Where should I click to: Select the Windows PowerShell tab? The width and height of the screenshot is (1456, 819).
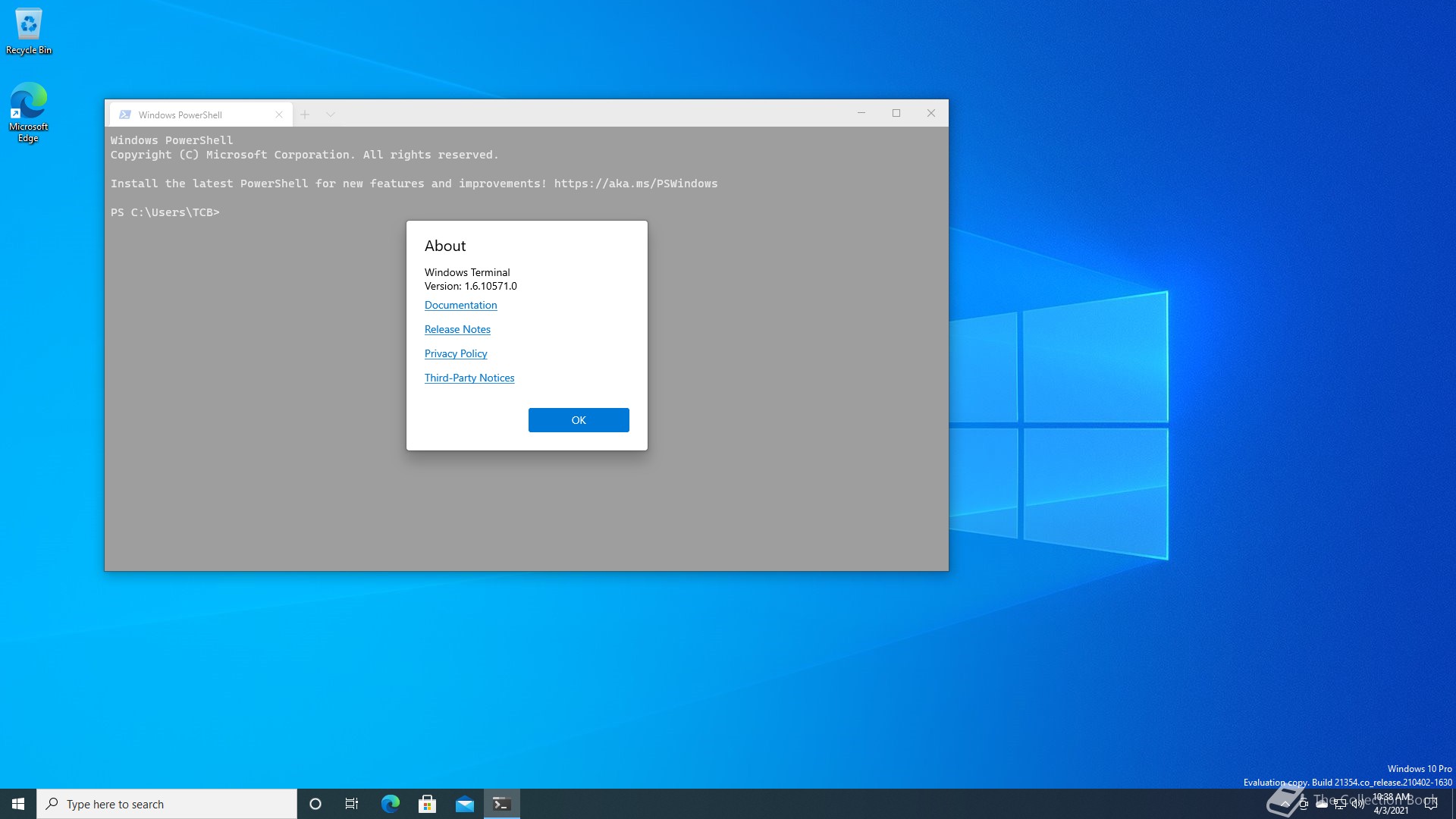click(201, 115)
